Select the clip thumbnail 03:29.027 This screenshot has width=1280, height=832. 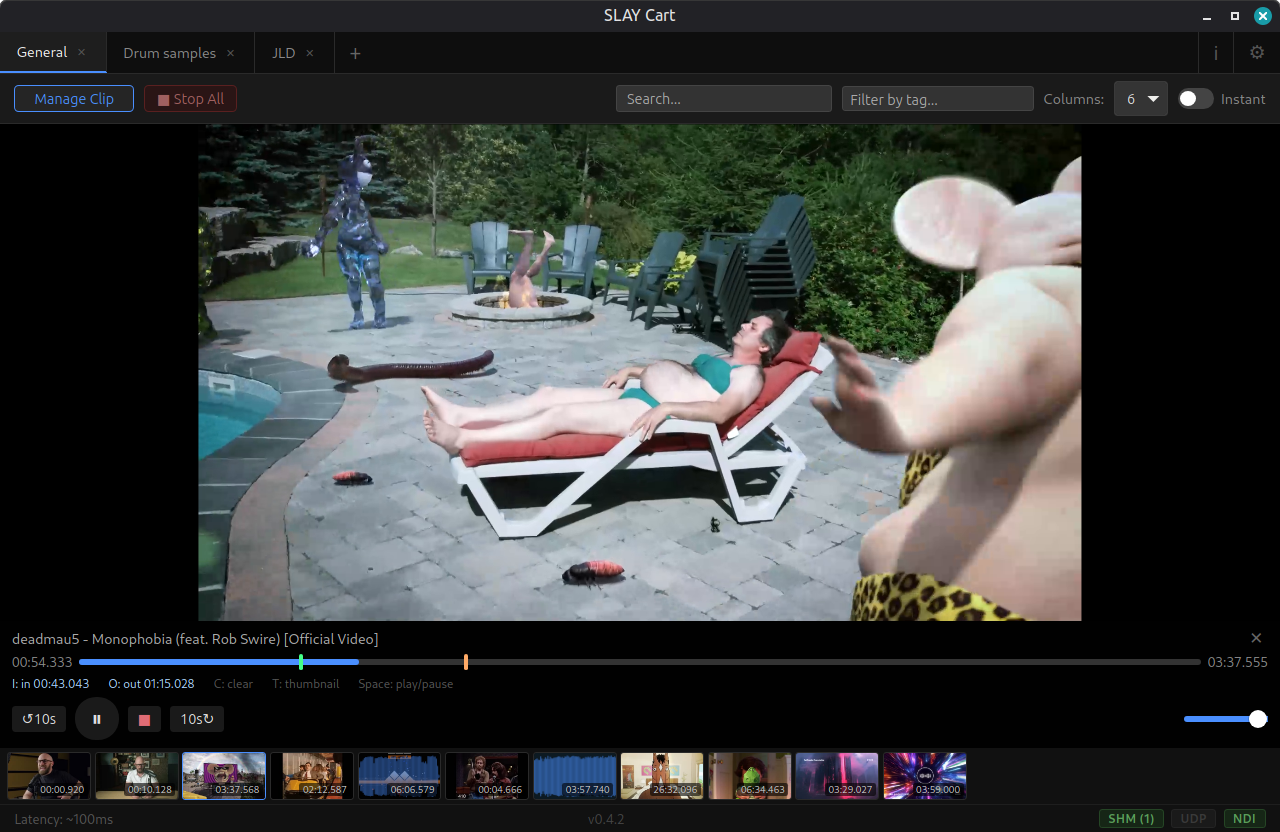click(837, 776)
